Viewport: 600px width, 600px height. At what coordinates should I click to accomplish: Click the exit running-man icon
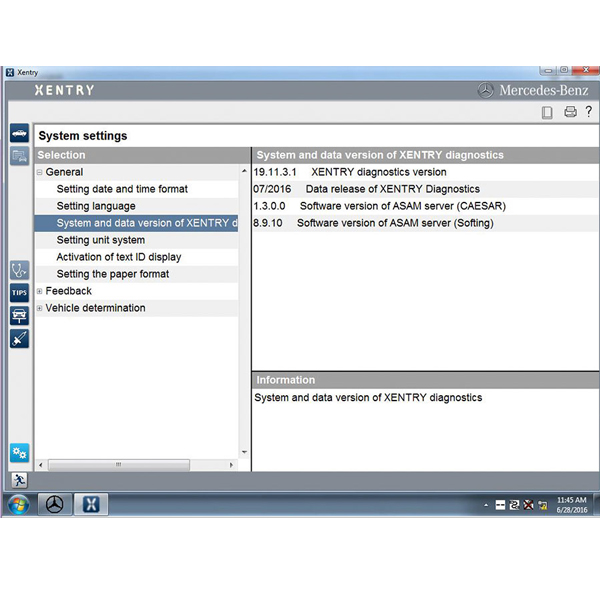pos(19,480)
